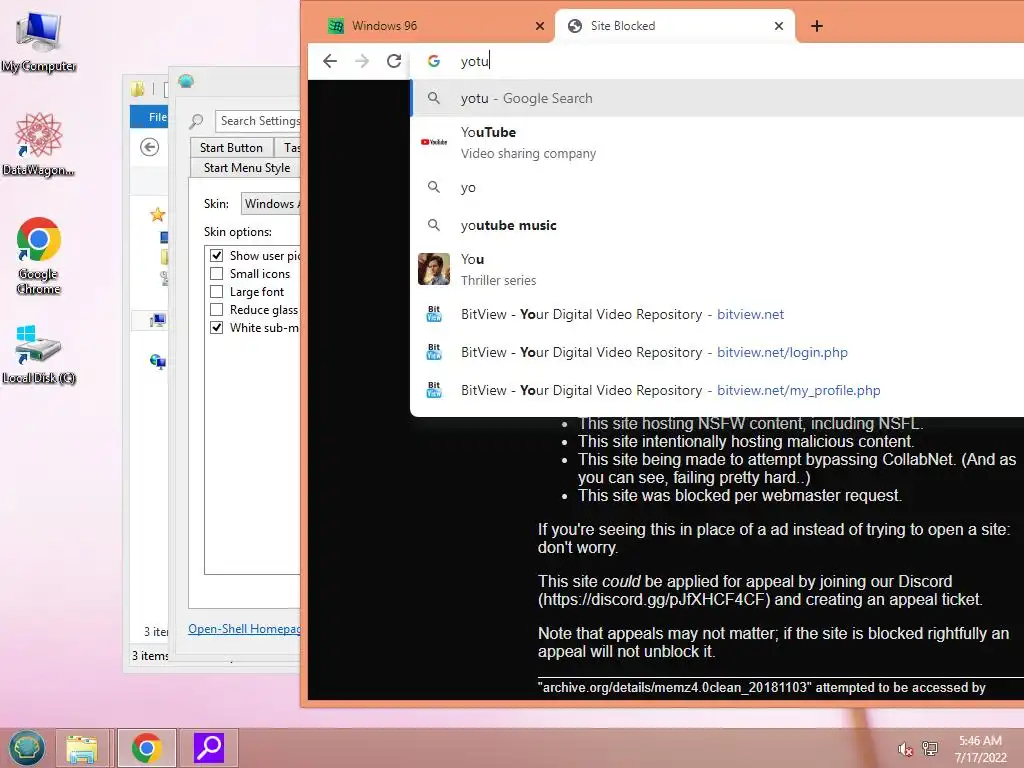This screenshot has height=768, width=1024.
Task: Click the 'You' series thumbnail image
Action: pos(434,269)
